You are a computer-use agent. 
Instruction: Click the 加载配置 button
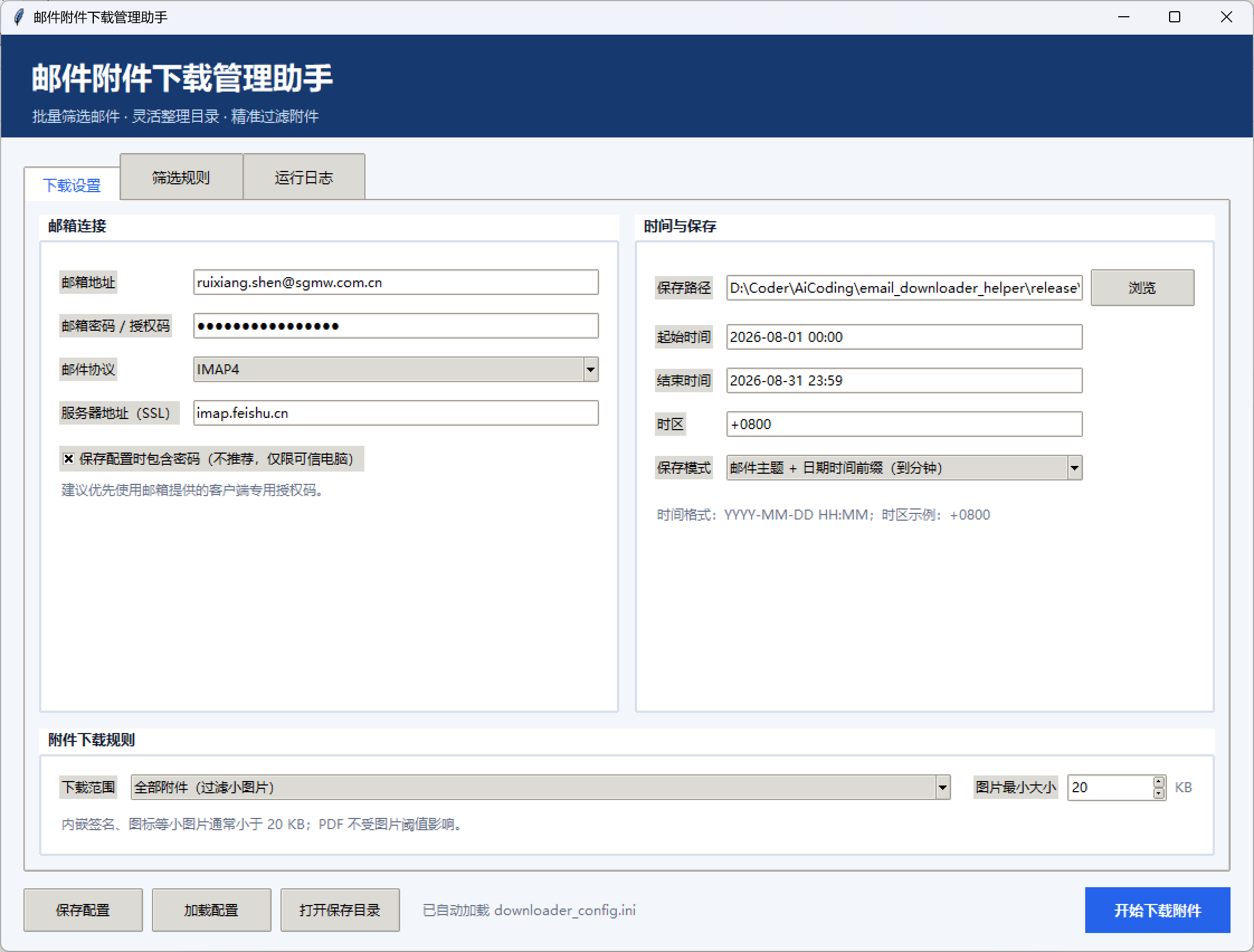pyautogui.click(x=211, y=910)
